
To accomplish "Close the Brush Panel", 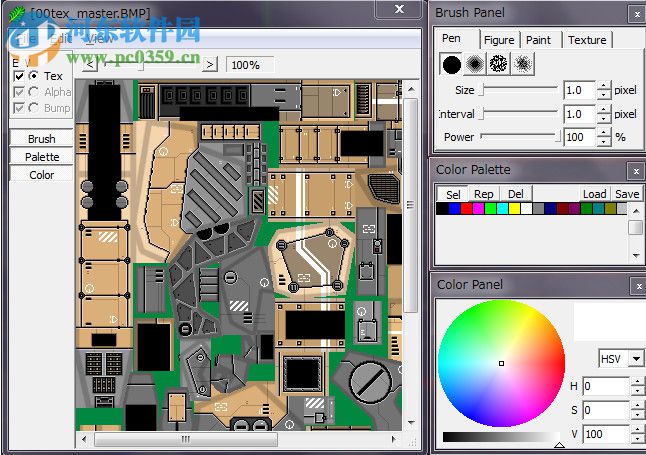I will pos(637,14).
